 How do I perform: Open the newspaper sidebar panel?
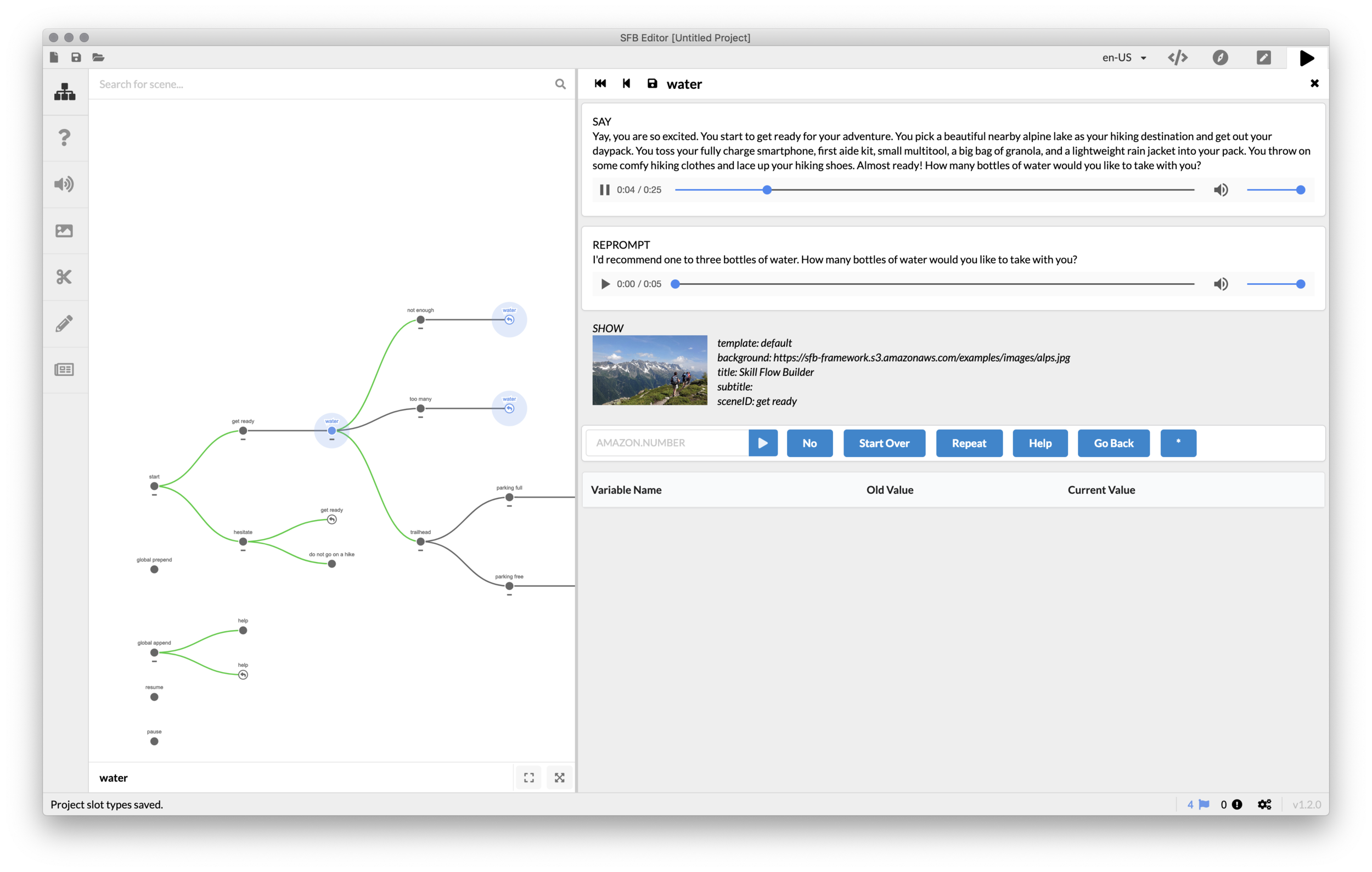coord(64,370)
